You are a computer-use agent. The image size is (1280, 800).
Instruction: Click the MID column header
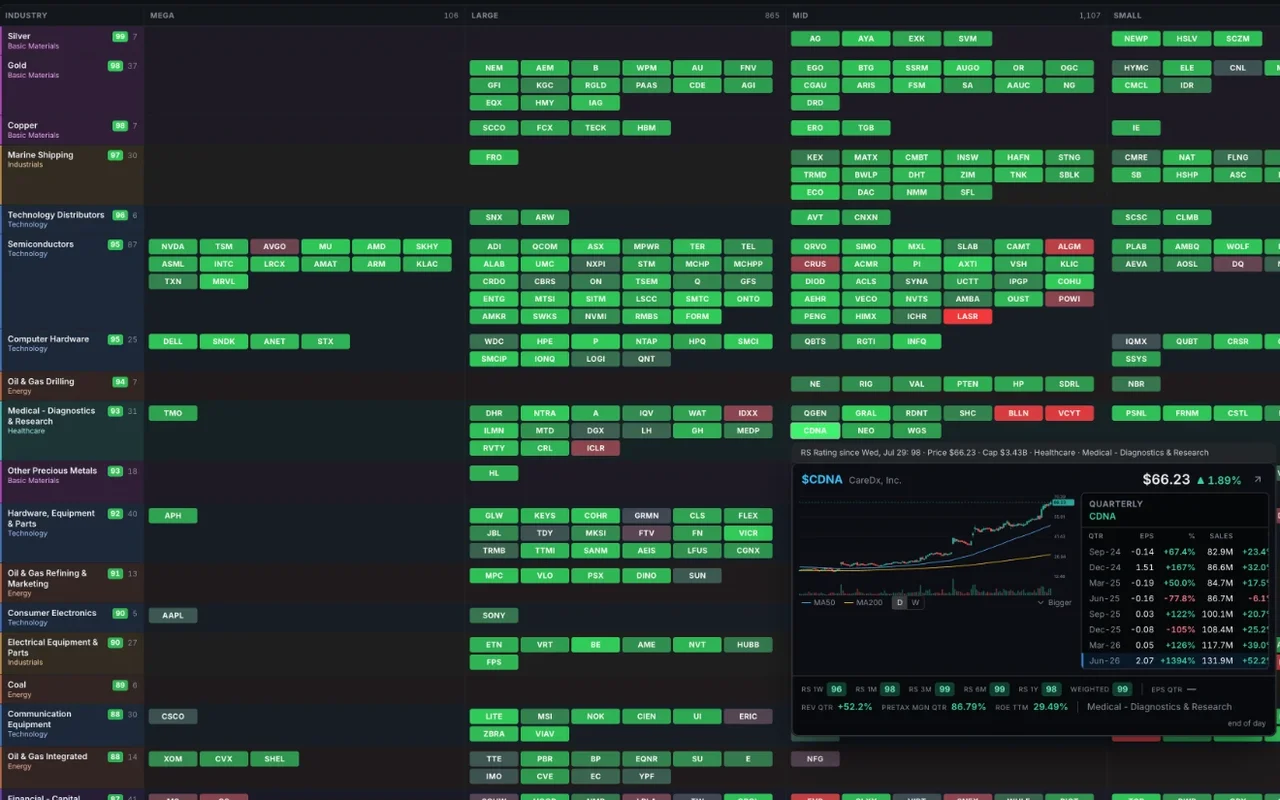(x=800, y=15)
